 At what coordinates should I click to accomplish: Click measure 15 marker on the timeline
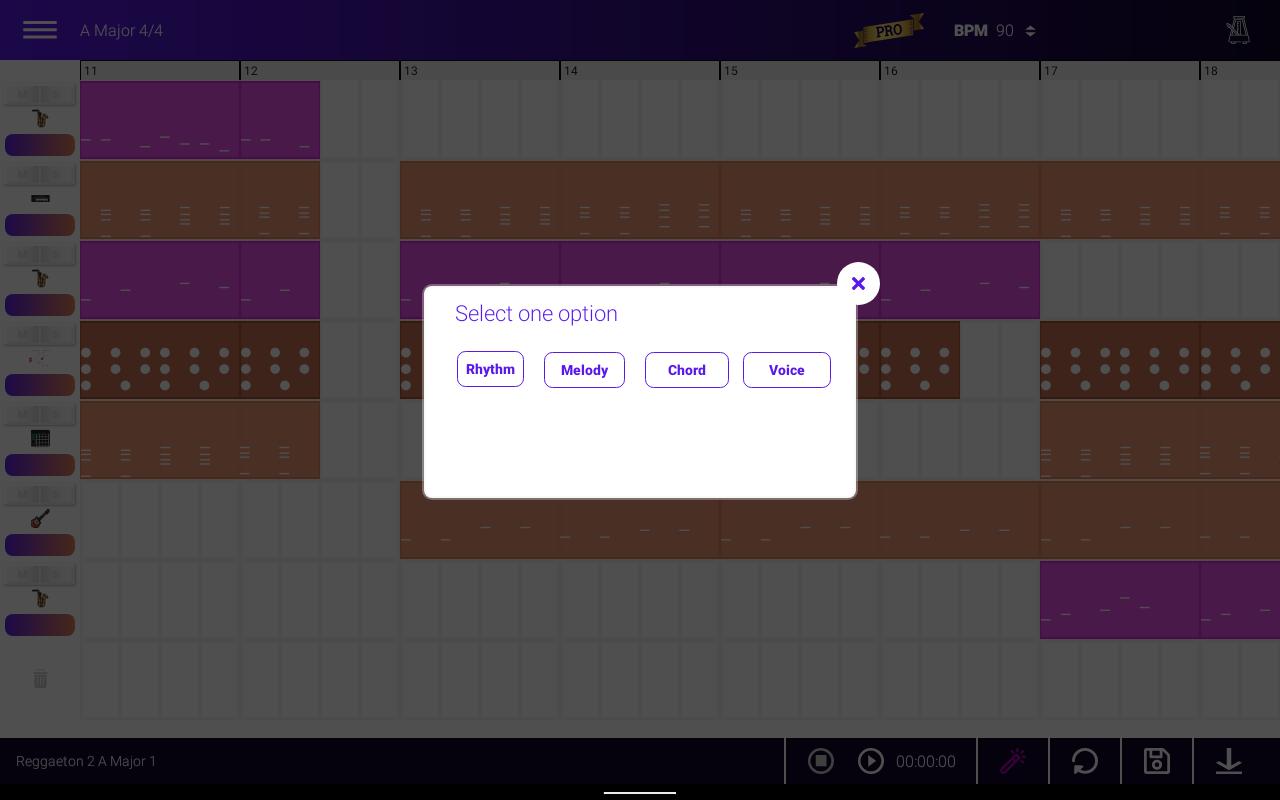click(732, 71)
